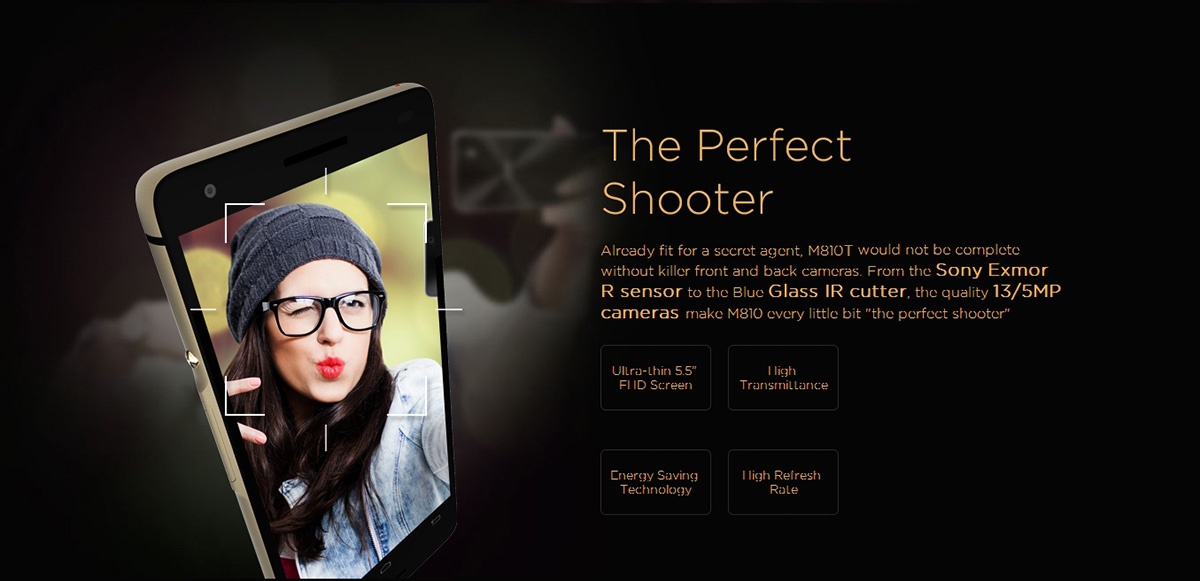
Task: Tap the phone's home navigation key
Action: click(x=384, y=567)
